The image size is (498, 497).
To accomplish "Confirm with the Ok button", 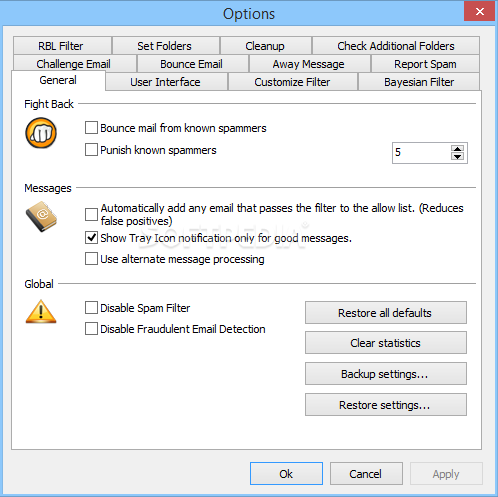I will click(286, 473).
